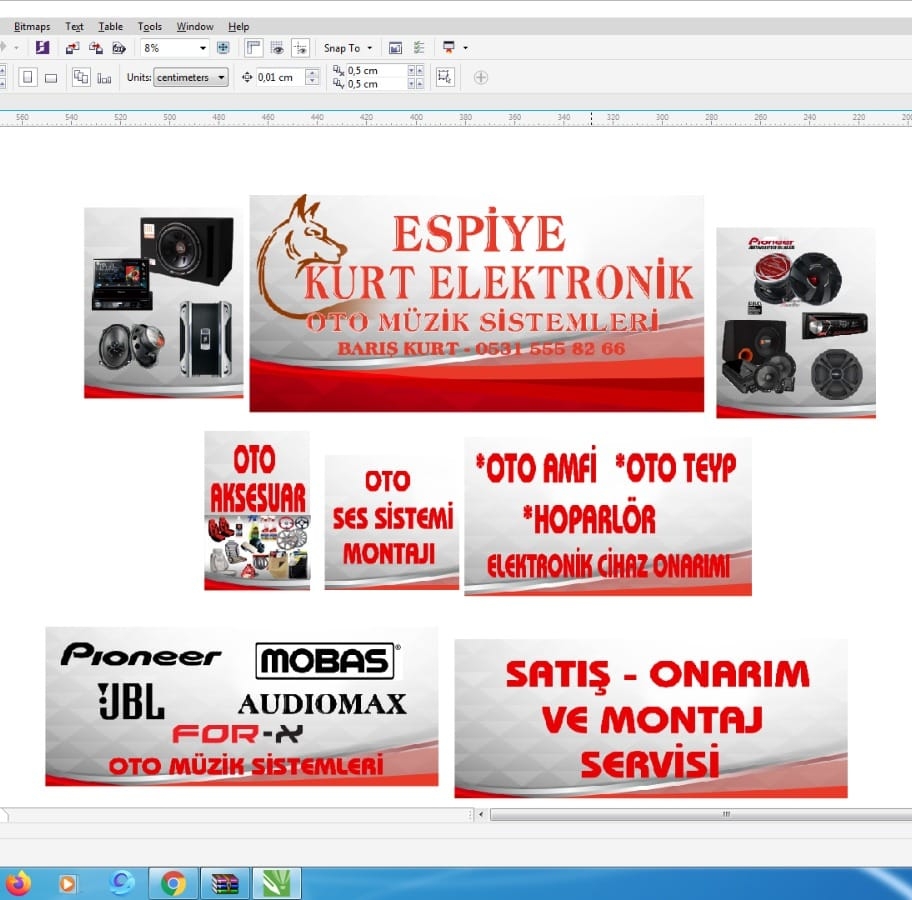
Task: Toggle Treat as filled icon
Action: (445, 77)
